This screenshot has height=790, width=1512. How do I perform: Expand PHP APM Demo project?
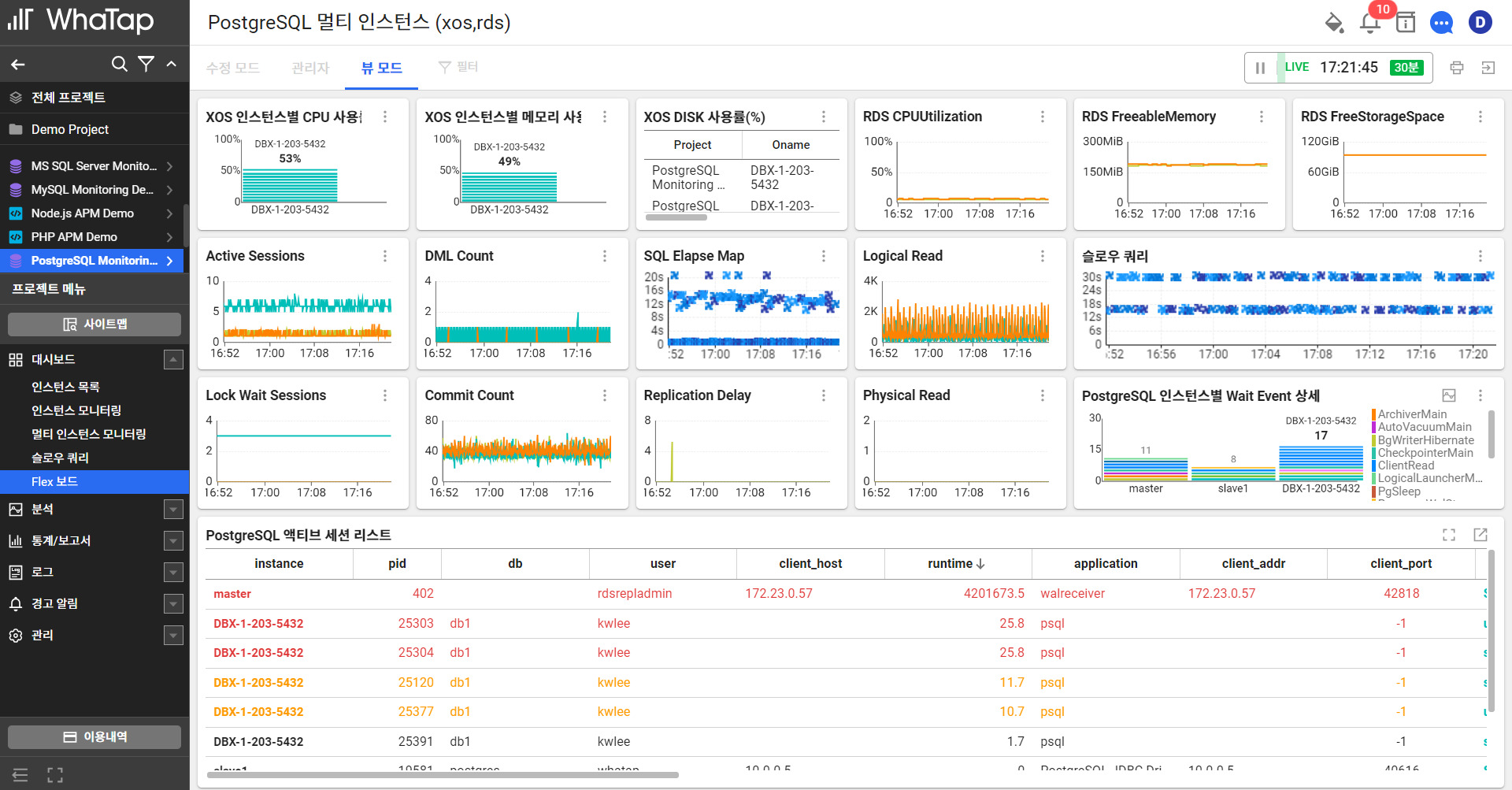(169, 237)
